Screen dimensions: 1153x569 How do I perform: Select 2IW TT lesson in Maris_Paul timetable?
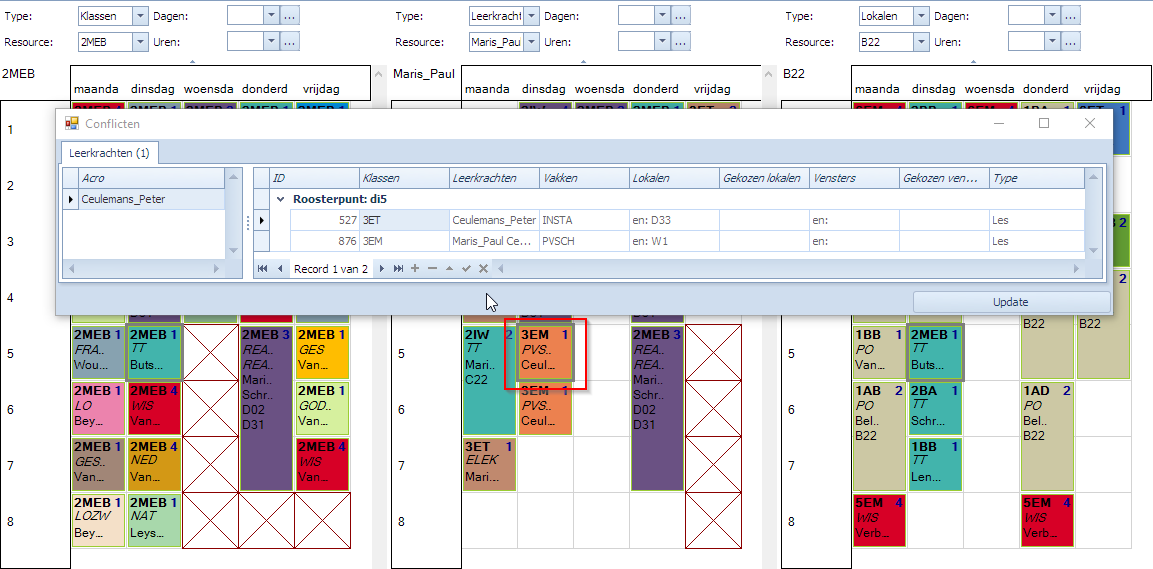(490, 380)
